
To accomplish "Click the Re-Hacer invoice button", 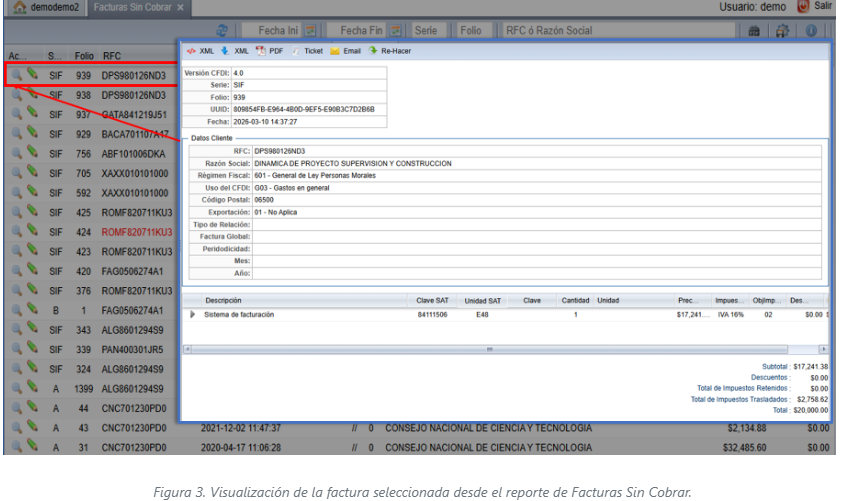I will click(x=390, y=50).
